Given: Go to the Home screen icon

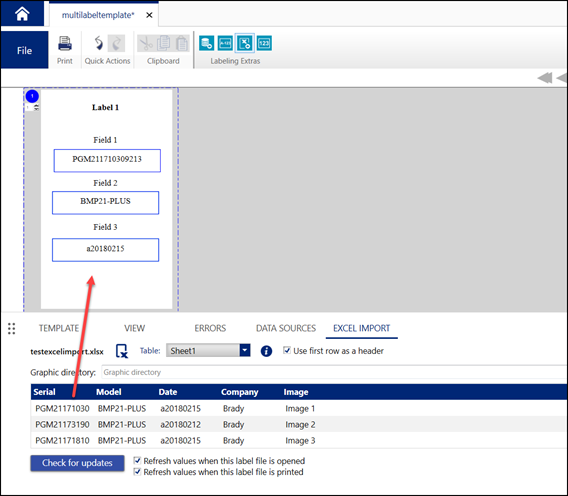Looking at the screenshot, I should click(22, 14).
